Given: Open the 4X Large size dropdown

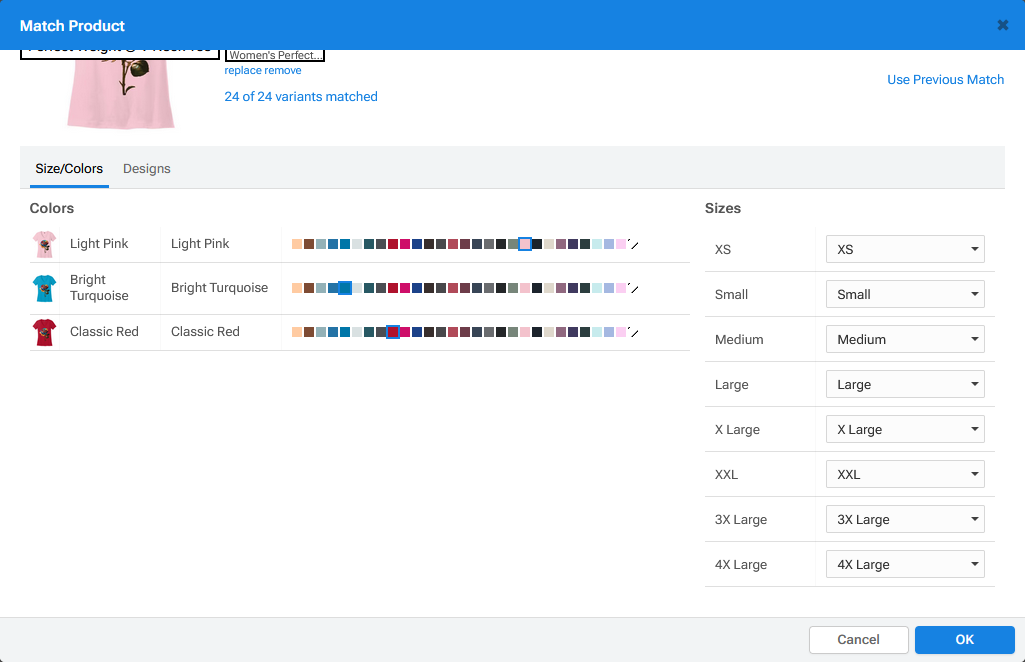Looking at the screenshot, I should pyautogui.click(x=904, y=564).
